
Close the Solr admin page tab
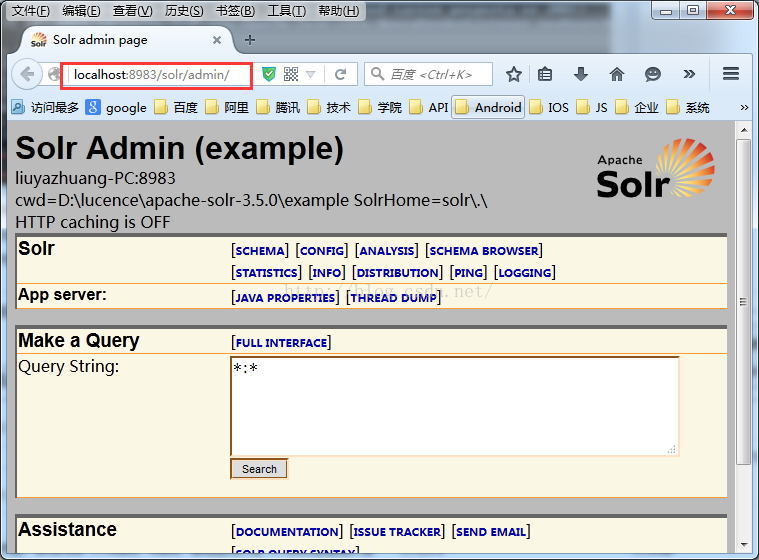click(217, 40)
